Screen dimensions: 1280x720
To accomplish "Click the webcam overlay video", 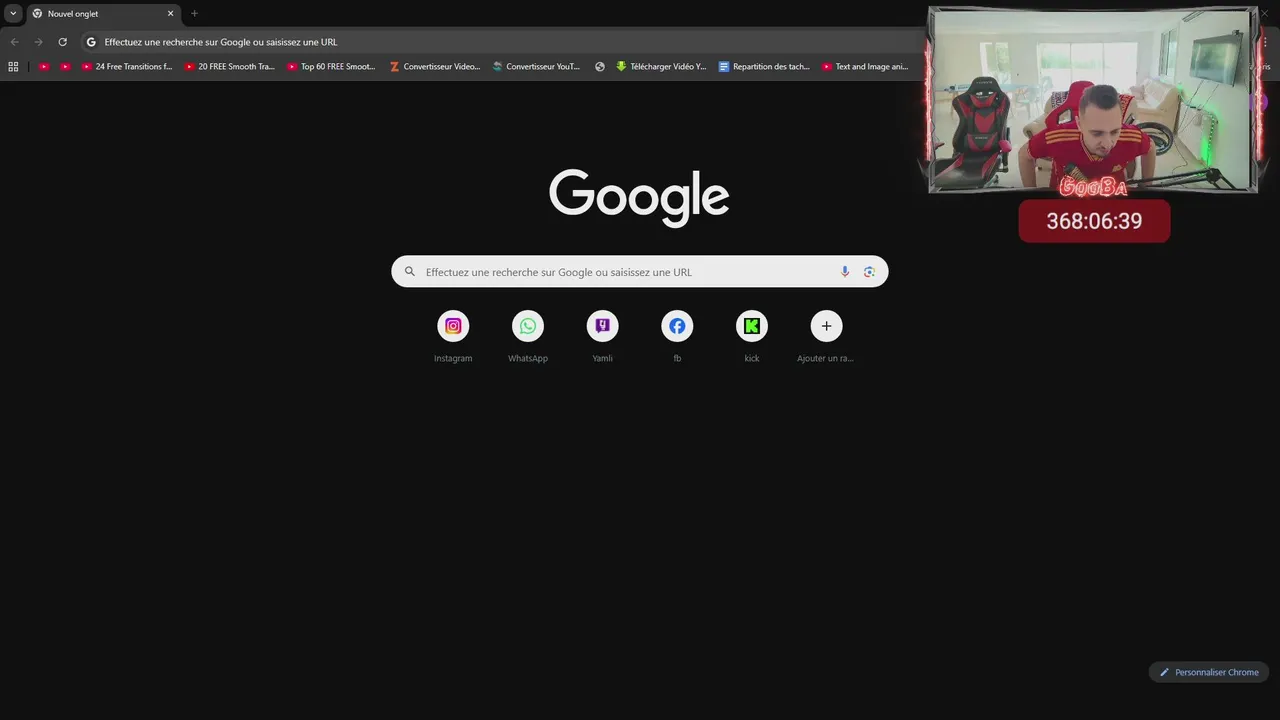I will pos(1093,100).
